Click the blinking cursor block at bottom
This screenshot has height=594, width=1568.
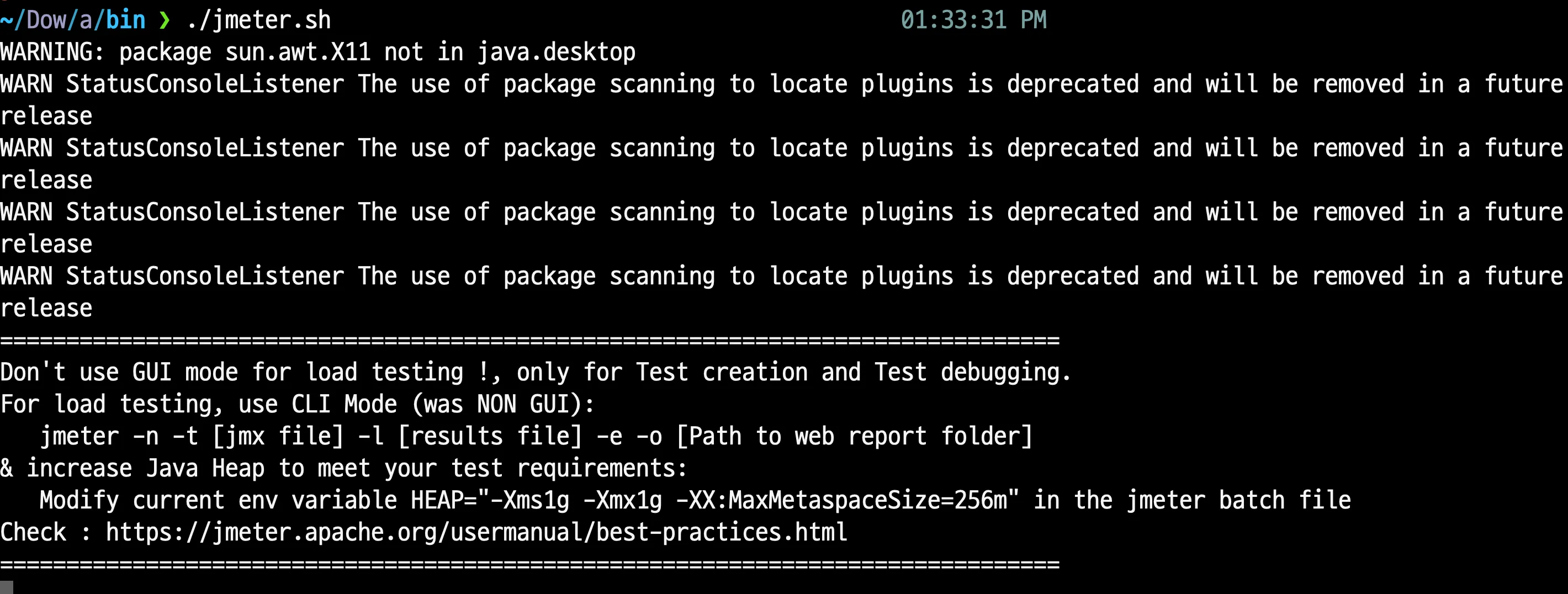(x=7, y=587)
